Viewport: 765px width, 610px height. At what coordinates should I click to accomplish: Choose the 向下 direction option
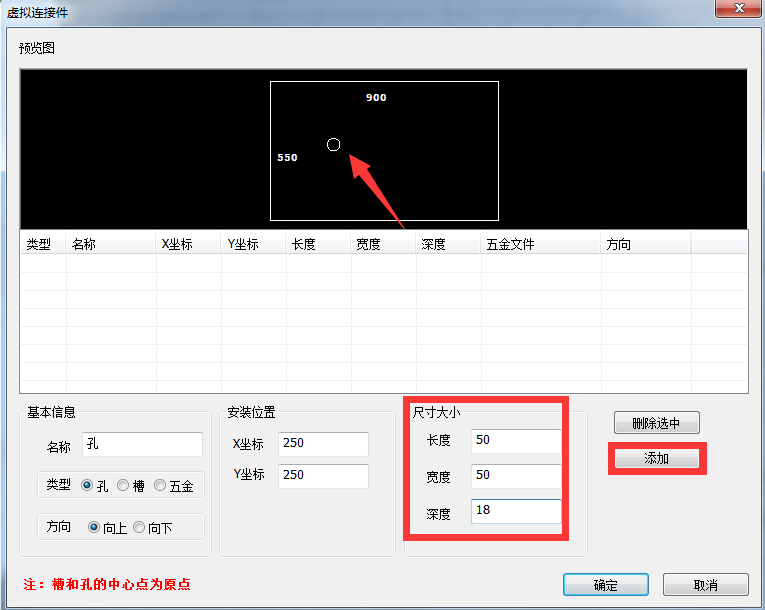pos(139,528)
